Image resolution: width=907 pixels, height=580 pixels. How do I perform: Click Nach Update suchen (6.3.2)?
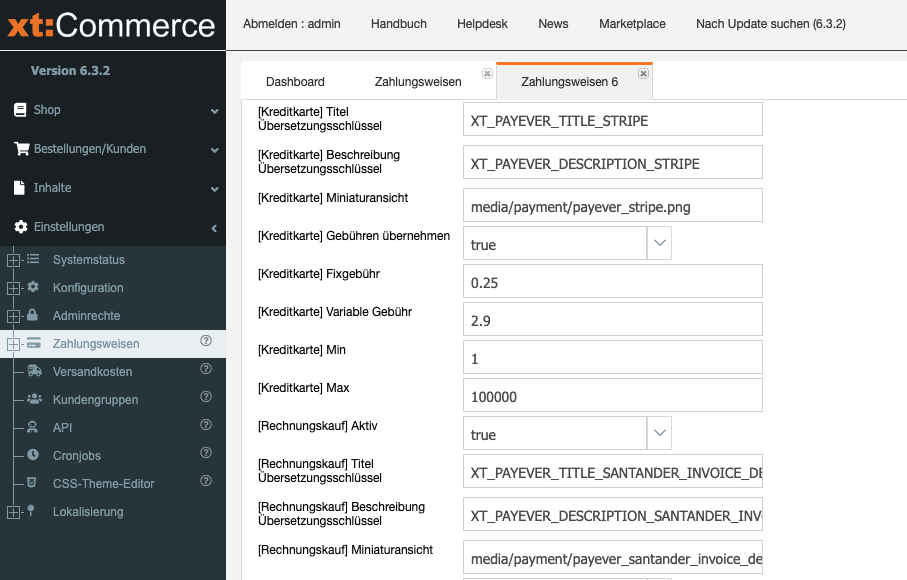click(x=770, y=24)
